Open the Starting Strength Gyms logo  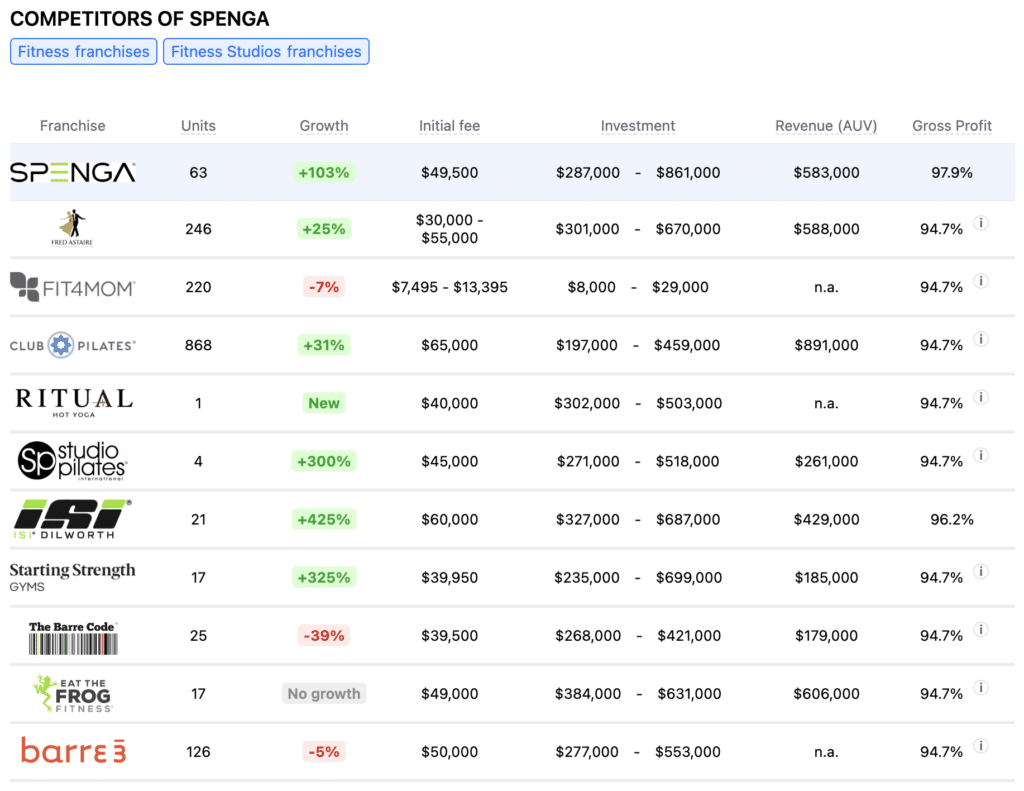click(x=72, y=577)
